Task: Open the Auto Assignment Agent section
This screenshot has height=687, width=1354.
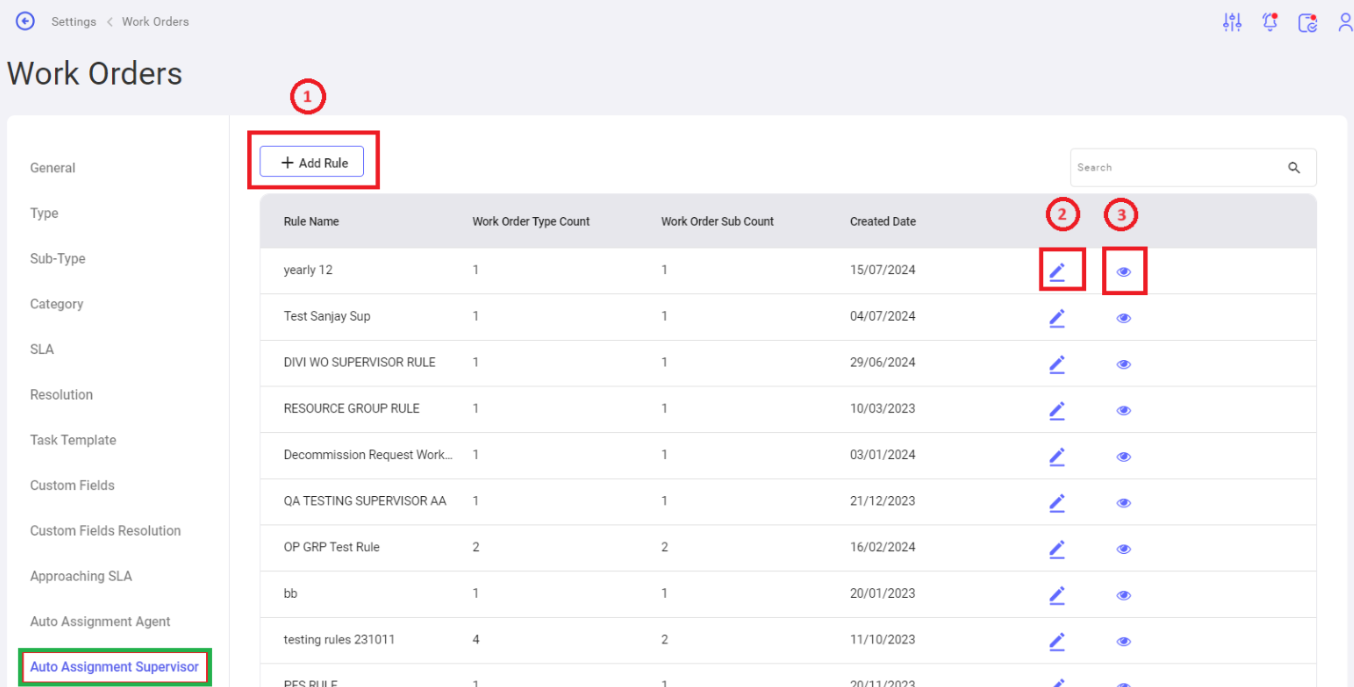Action: (100, 621)
